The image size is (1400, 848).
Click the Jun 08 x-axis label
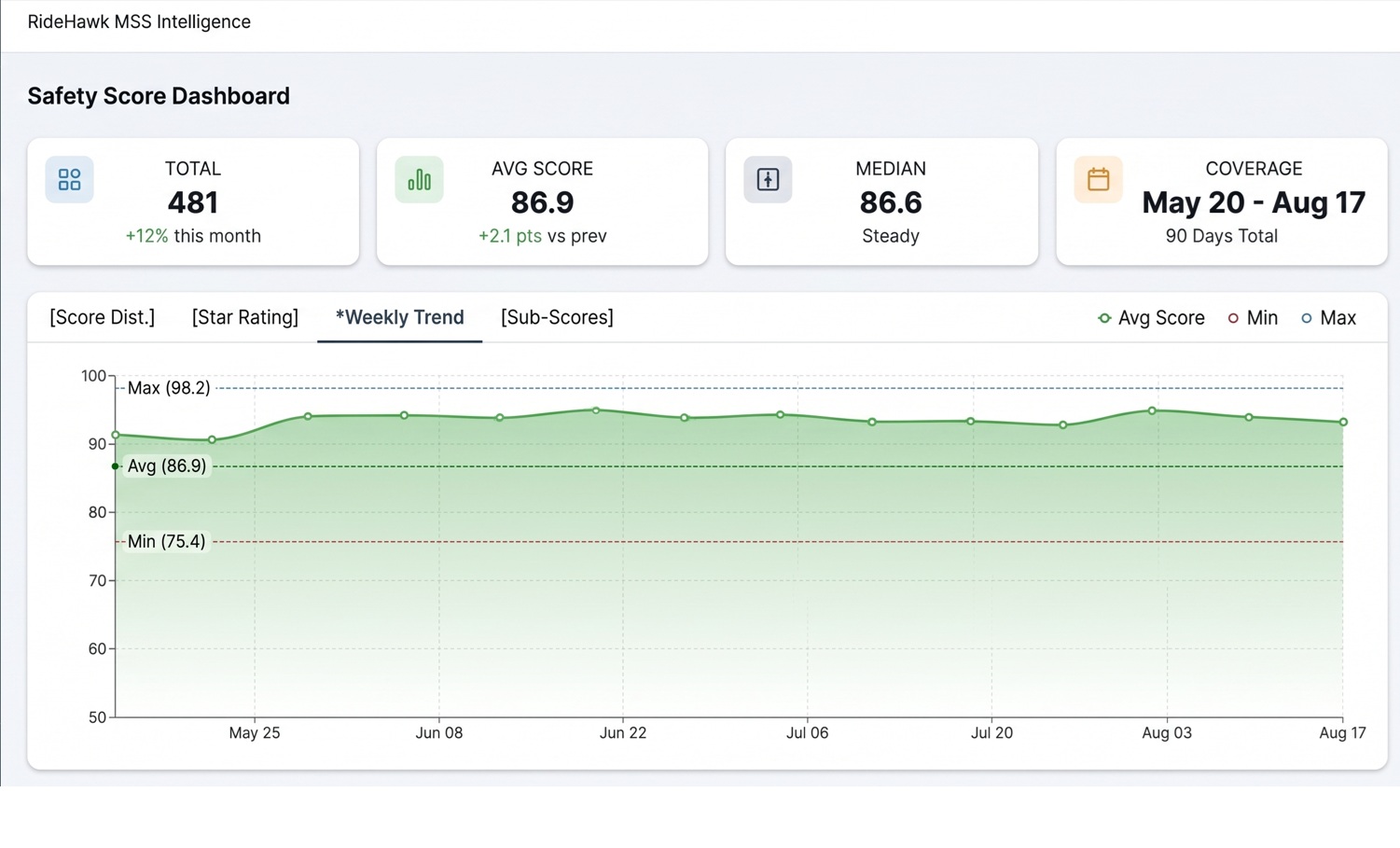point(439,733)
